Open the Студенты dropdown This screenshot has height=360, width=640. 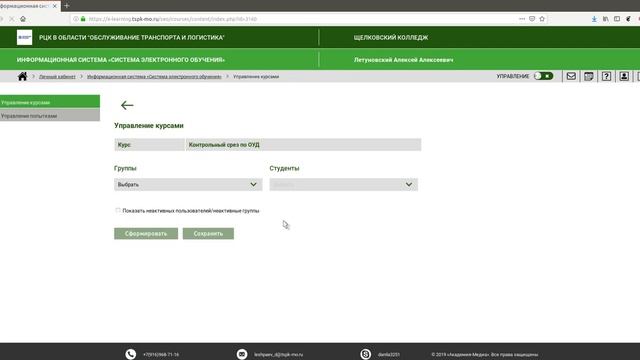click(343, 184)
